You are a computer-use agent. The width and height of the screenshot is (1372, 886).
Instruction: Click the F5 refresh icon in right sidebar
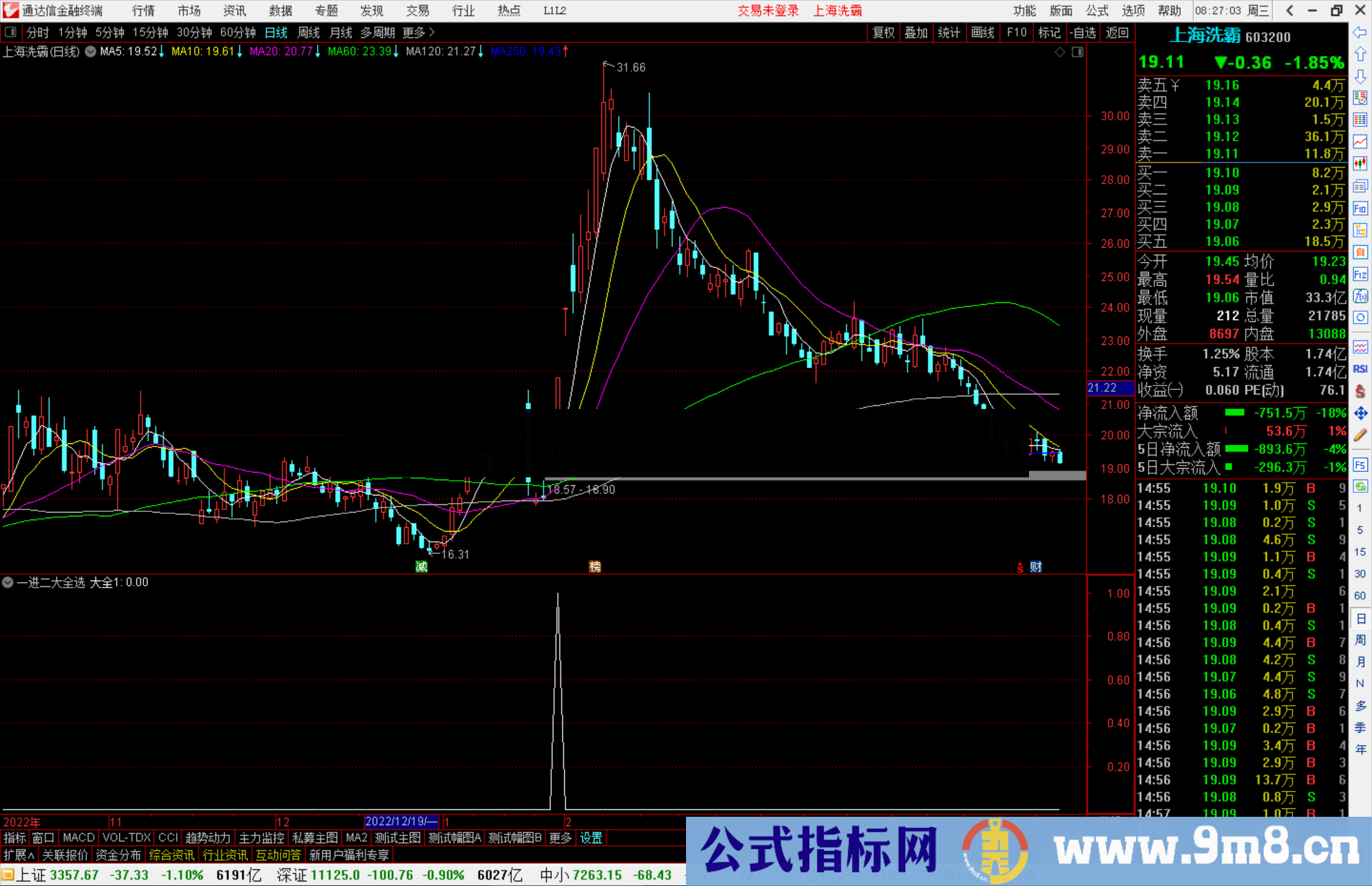(1361, 465)
